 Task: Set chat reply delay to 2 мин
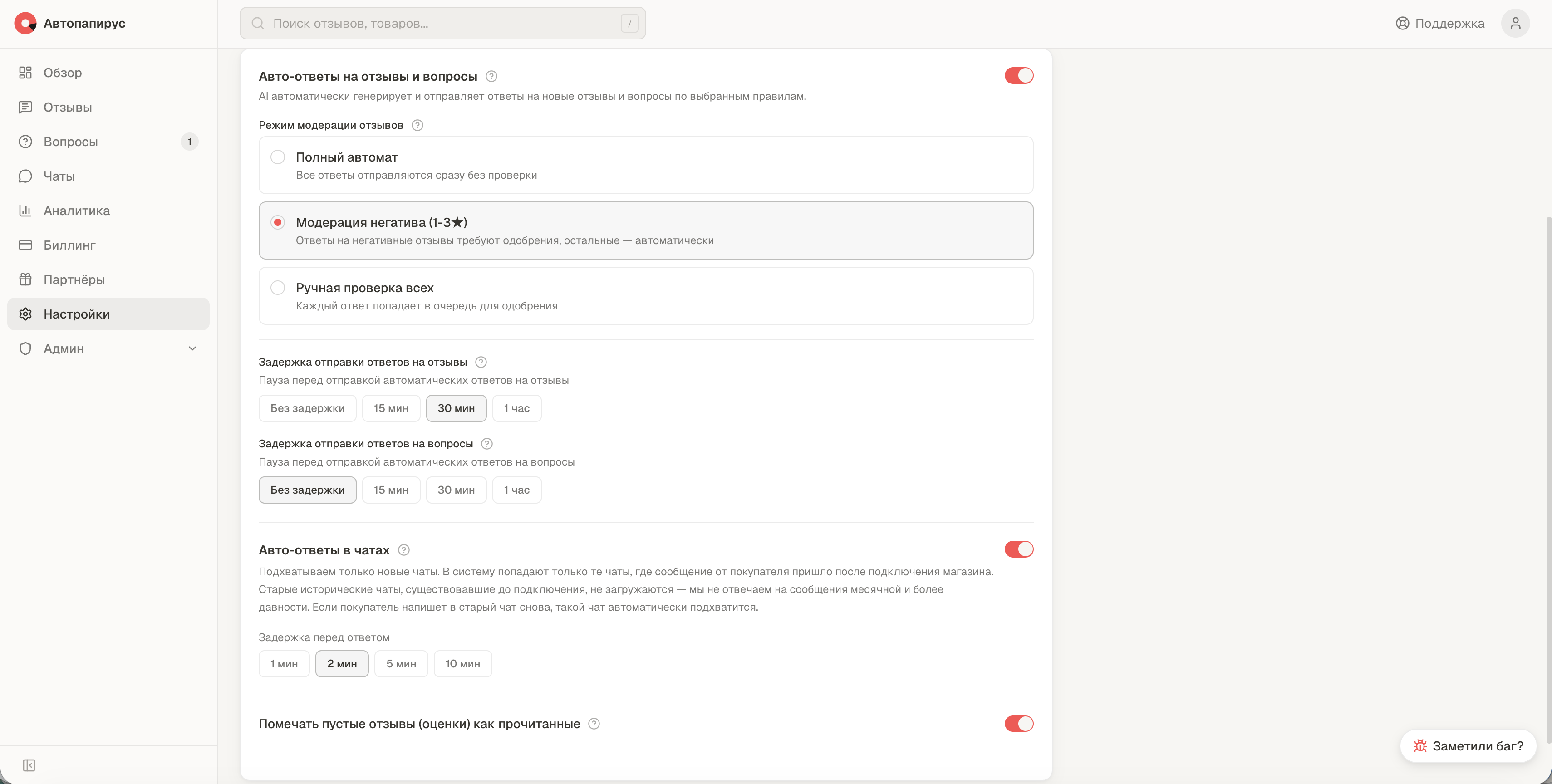click(342, 664)
